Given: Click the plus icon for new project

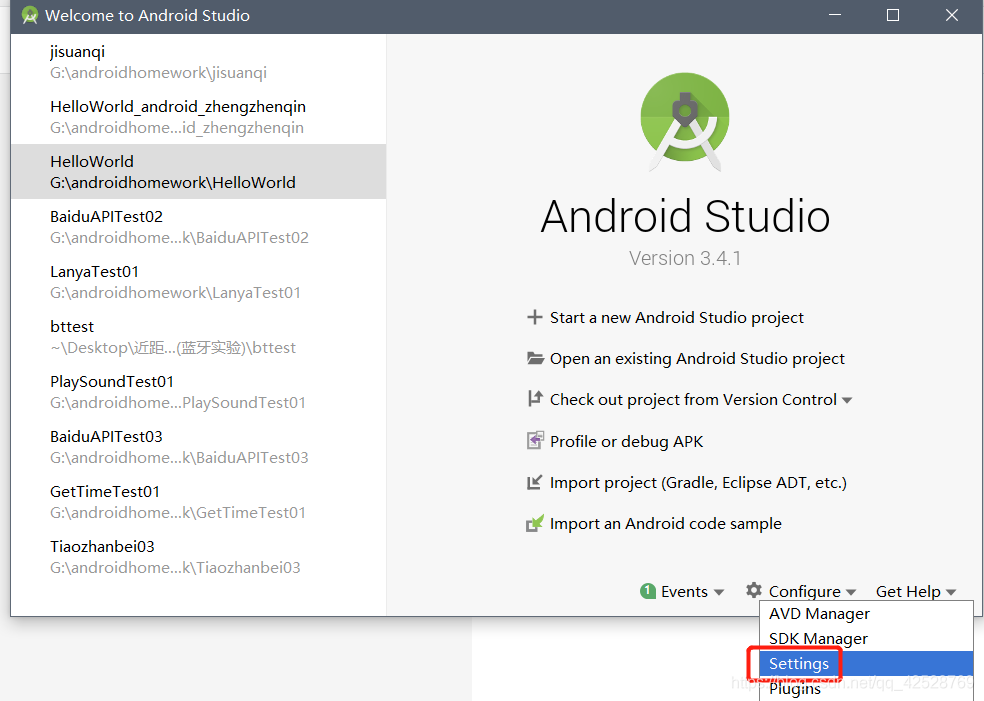Looking at the screenshot, I should [535, 317].
